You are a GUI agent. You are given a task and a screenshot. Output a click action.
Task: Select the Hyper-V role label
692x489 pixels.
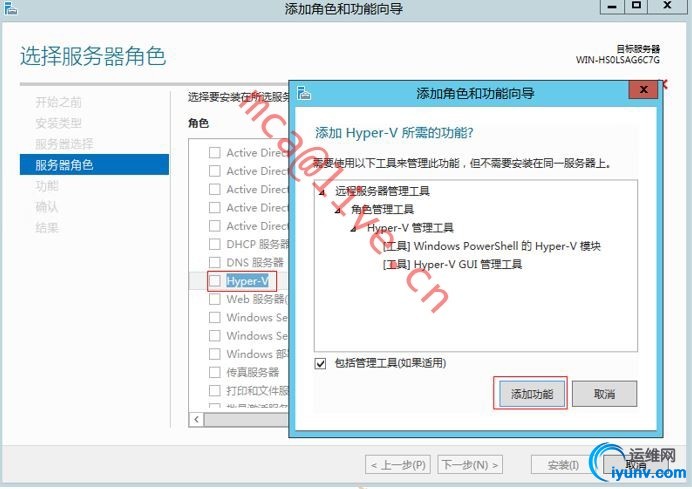[247, 281]
